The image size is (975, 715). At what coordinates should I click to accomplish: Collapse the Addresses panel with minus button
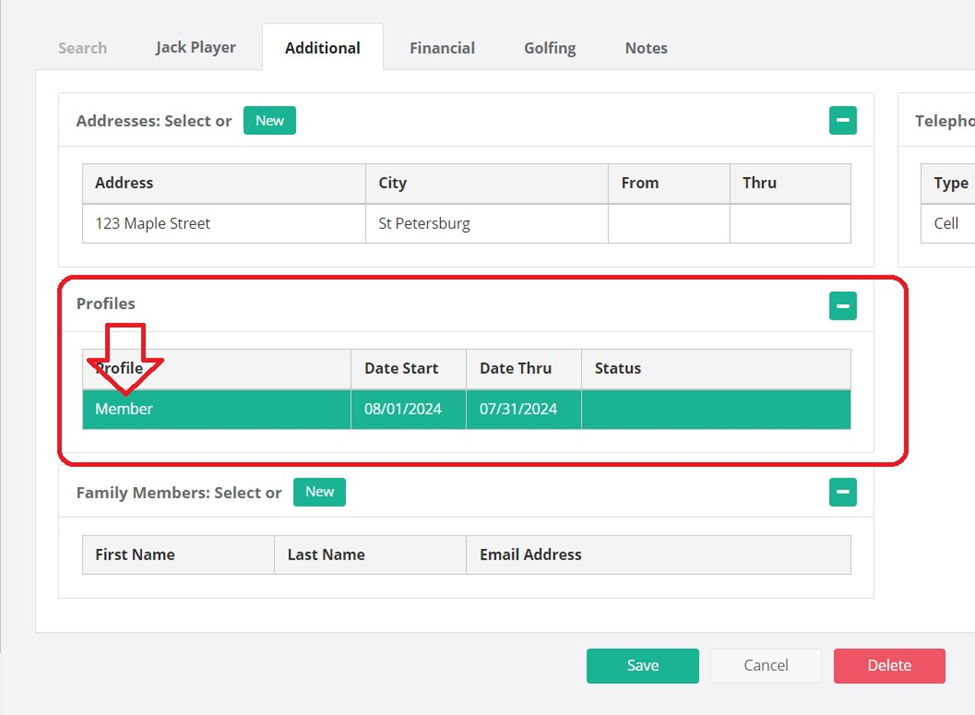[x=843, y=121]
